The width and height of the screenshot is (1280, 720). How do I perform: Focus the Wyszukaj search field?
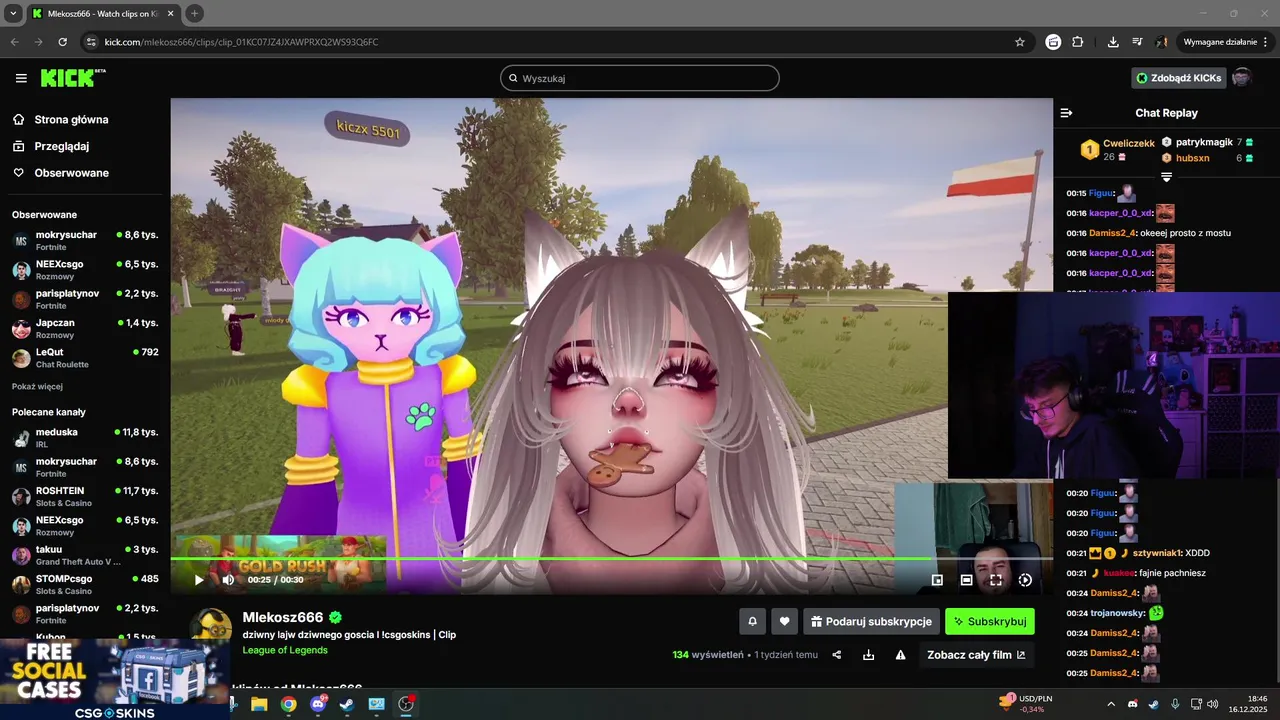tap(640, 78)
